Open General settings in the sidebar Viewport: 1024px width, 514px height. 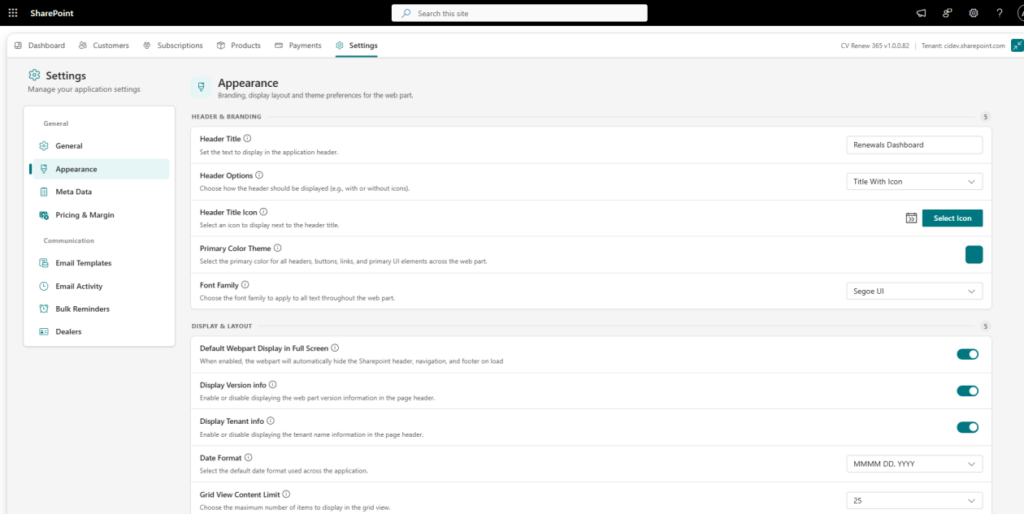point(101,146)
